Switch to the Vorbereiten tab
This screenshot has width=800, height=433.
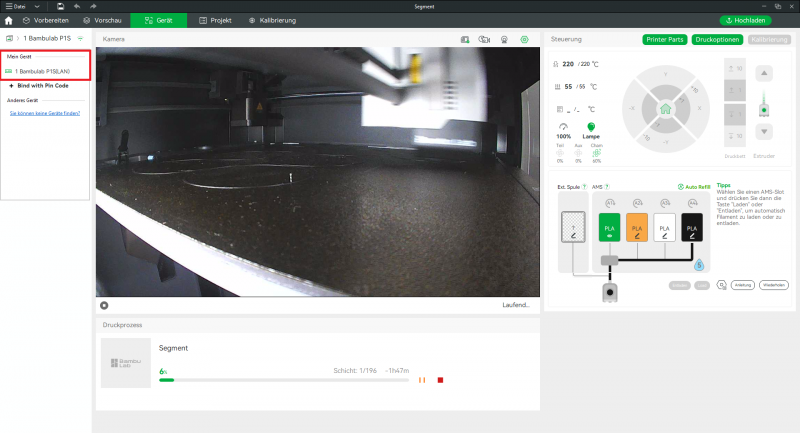[46, 20]
